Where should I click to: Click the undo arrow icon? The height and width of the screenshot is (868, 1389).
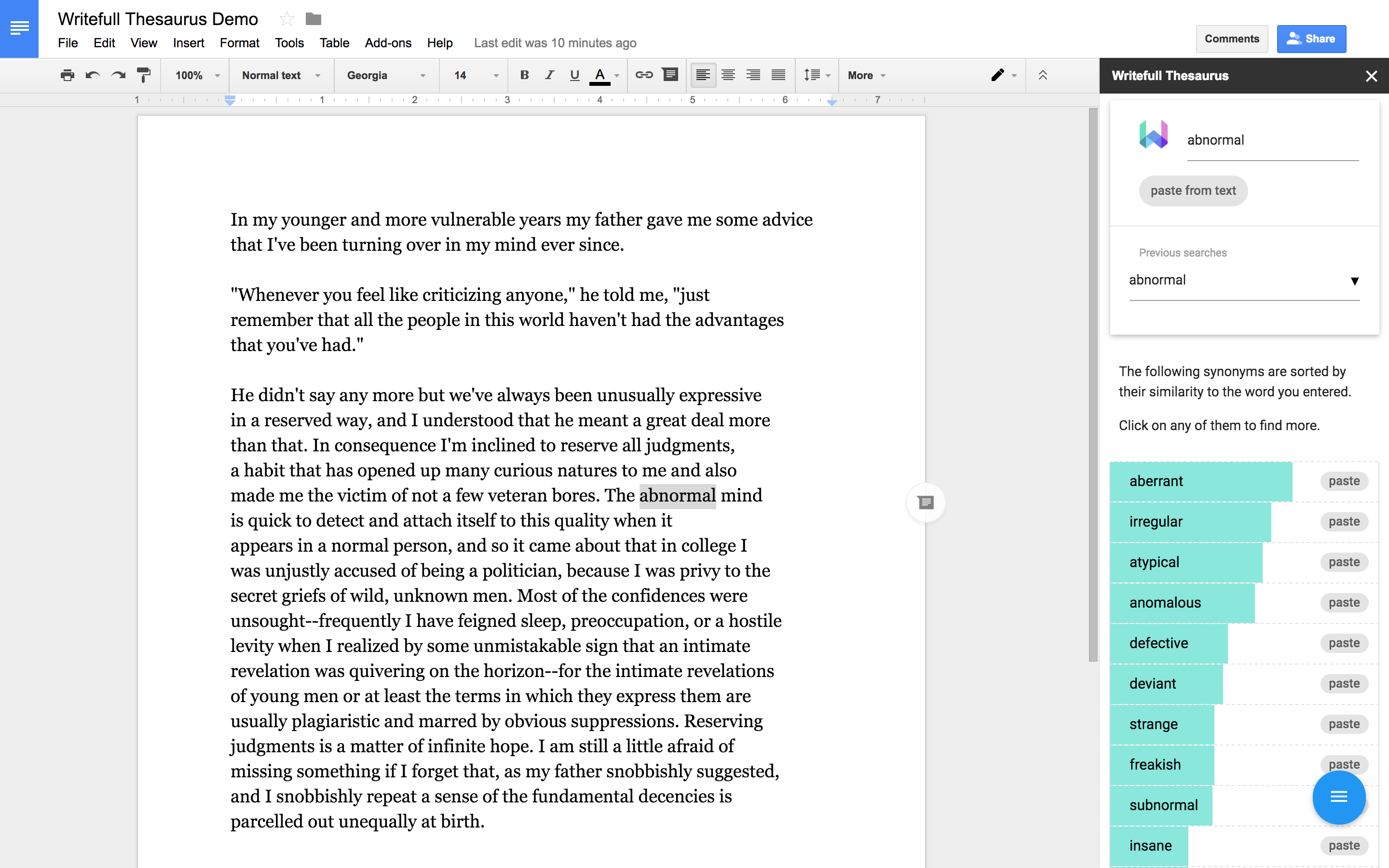tap(93, 75)
